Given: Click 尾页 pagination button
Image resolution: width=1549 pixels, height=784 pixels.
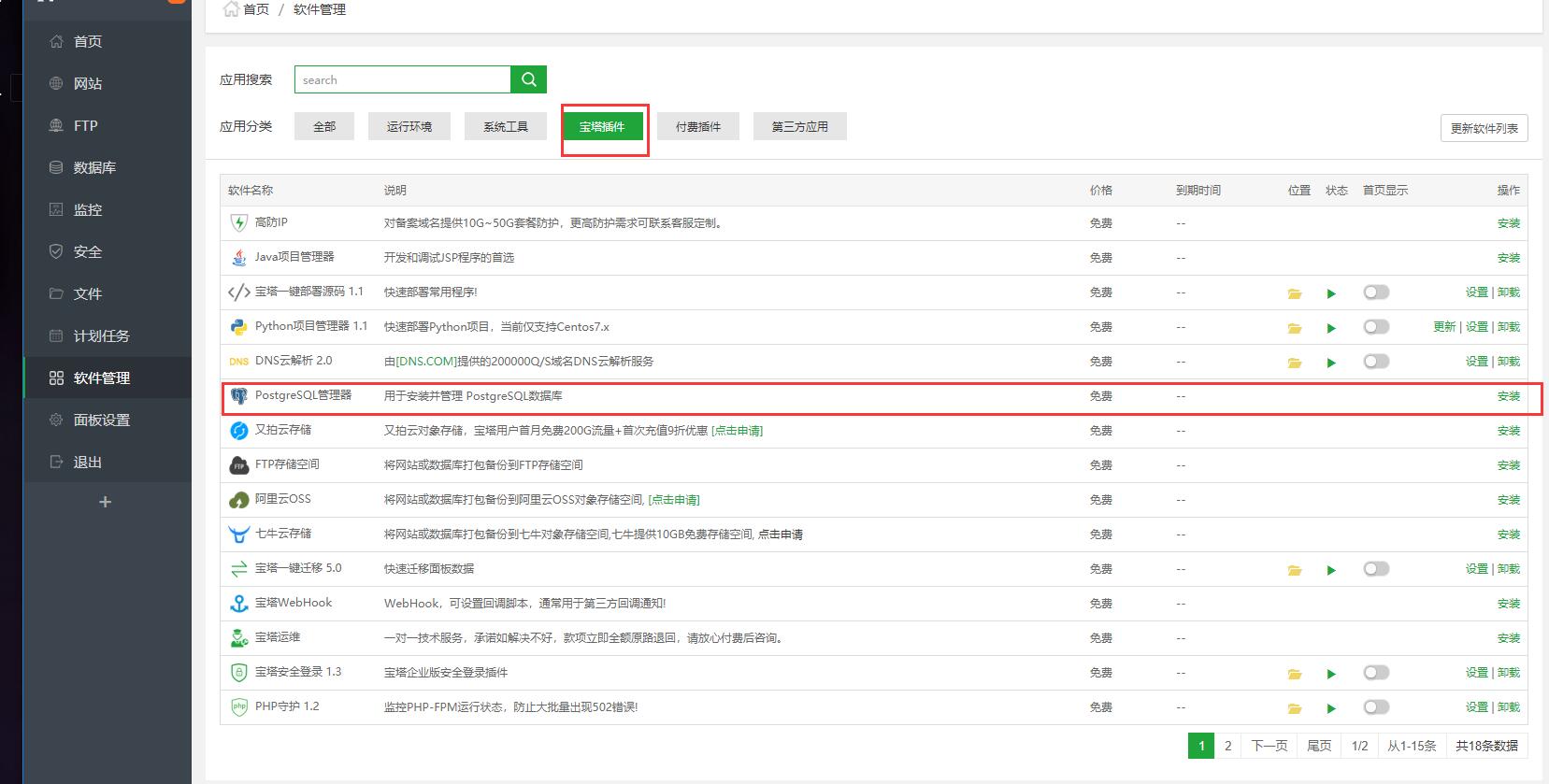Looking at the screenshot, I should coord(1319,746).
